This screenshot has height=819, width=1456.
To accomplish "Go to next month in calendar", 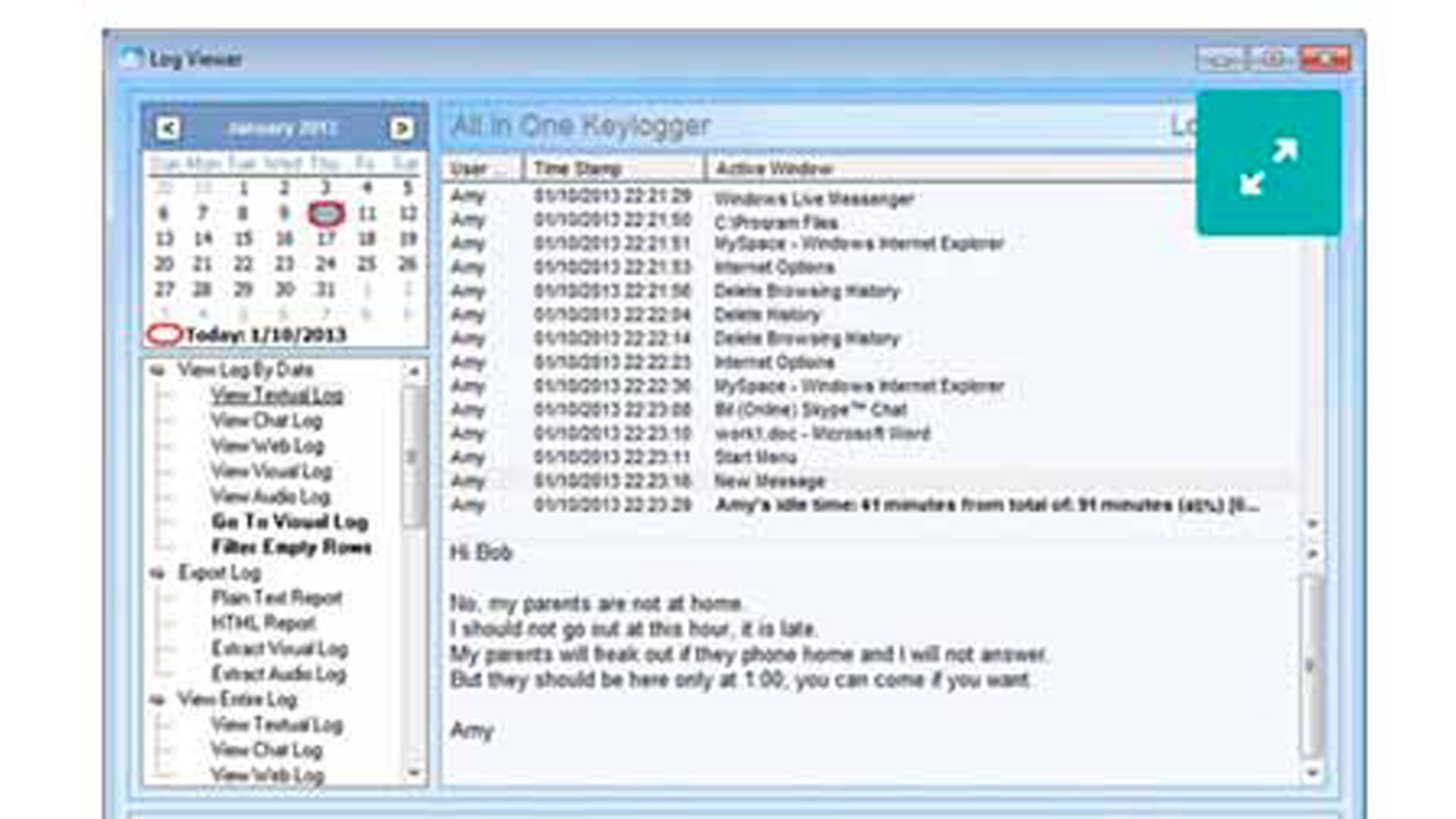I will (x=401, y=128).
